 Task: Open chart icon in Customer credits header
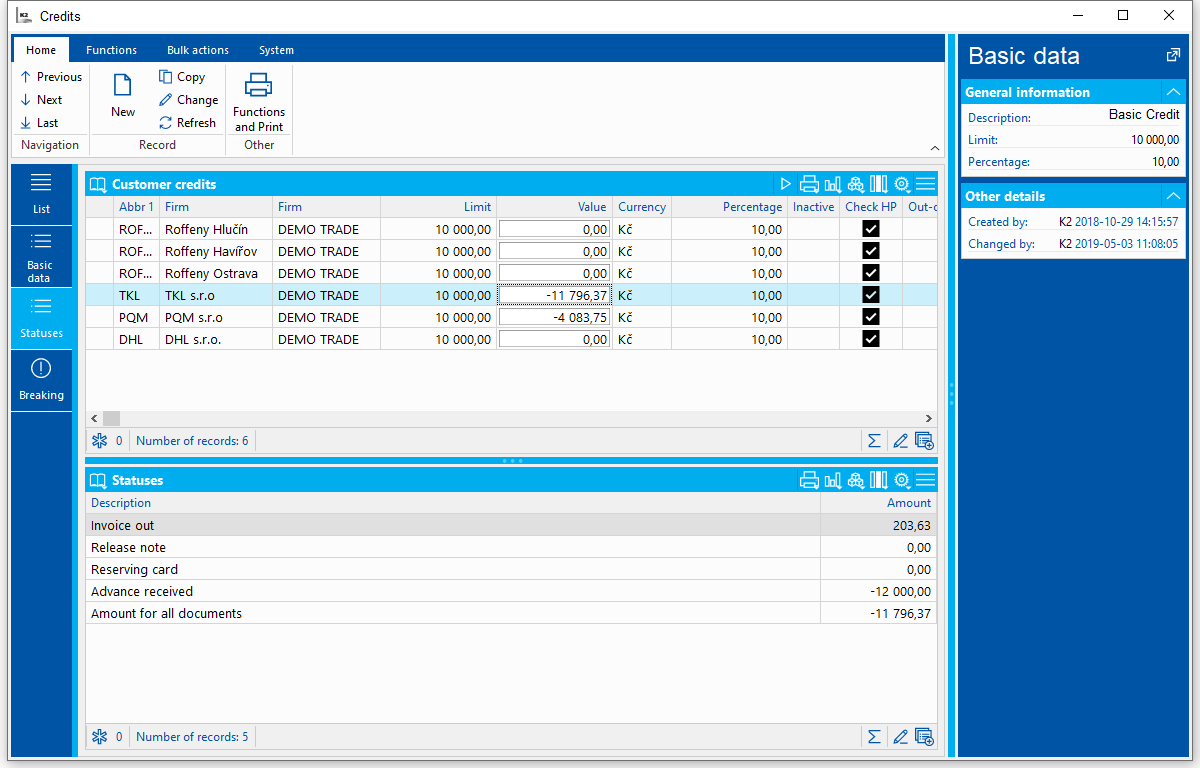coord(832,184)
